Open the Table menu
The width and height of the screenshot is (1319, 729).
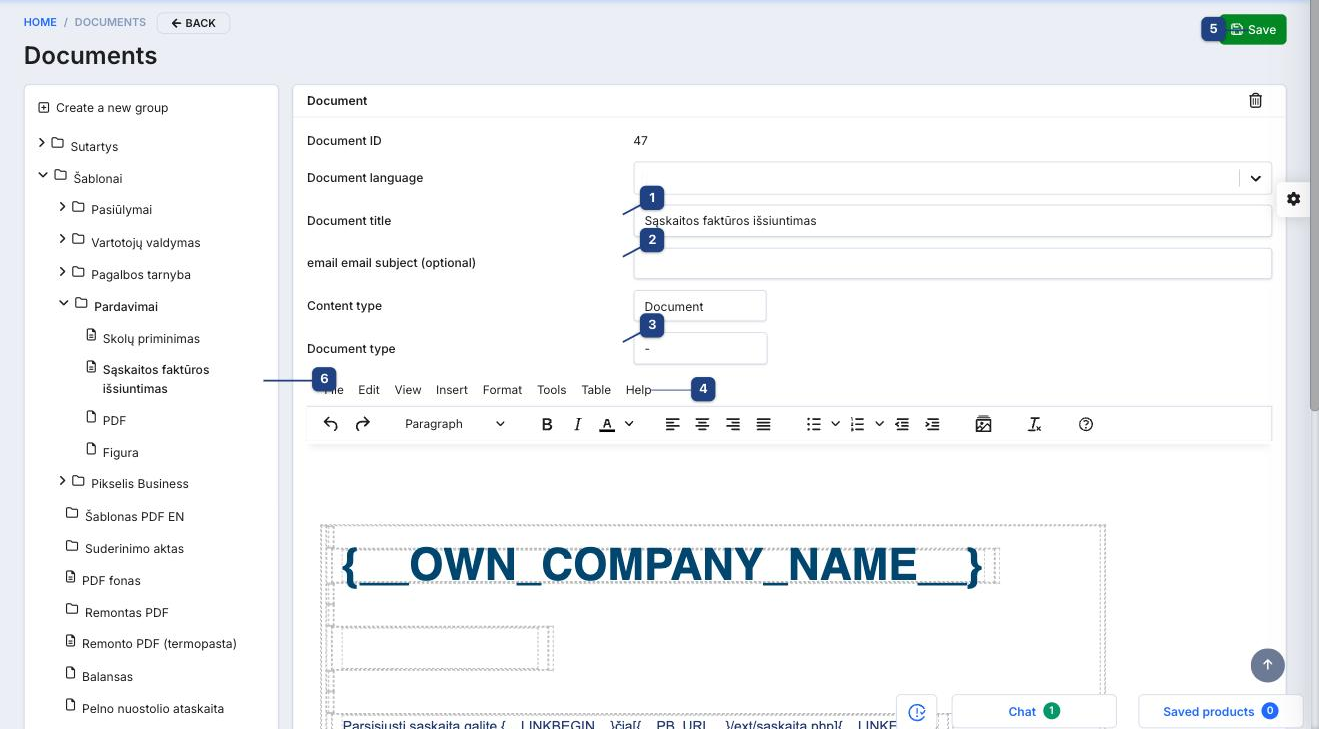tap(596, 390)
